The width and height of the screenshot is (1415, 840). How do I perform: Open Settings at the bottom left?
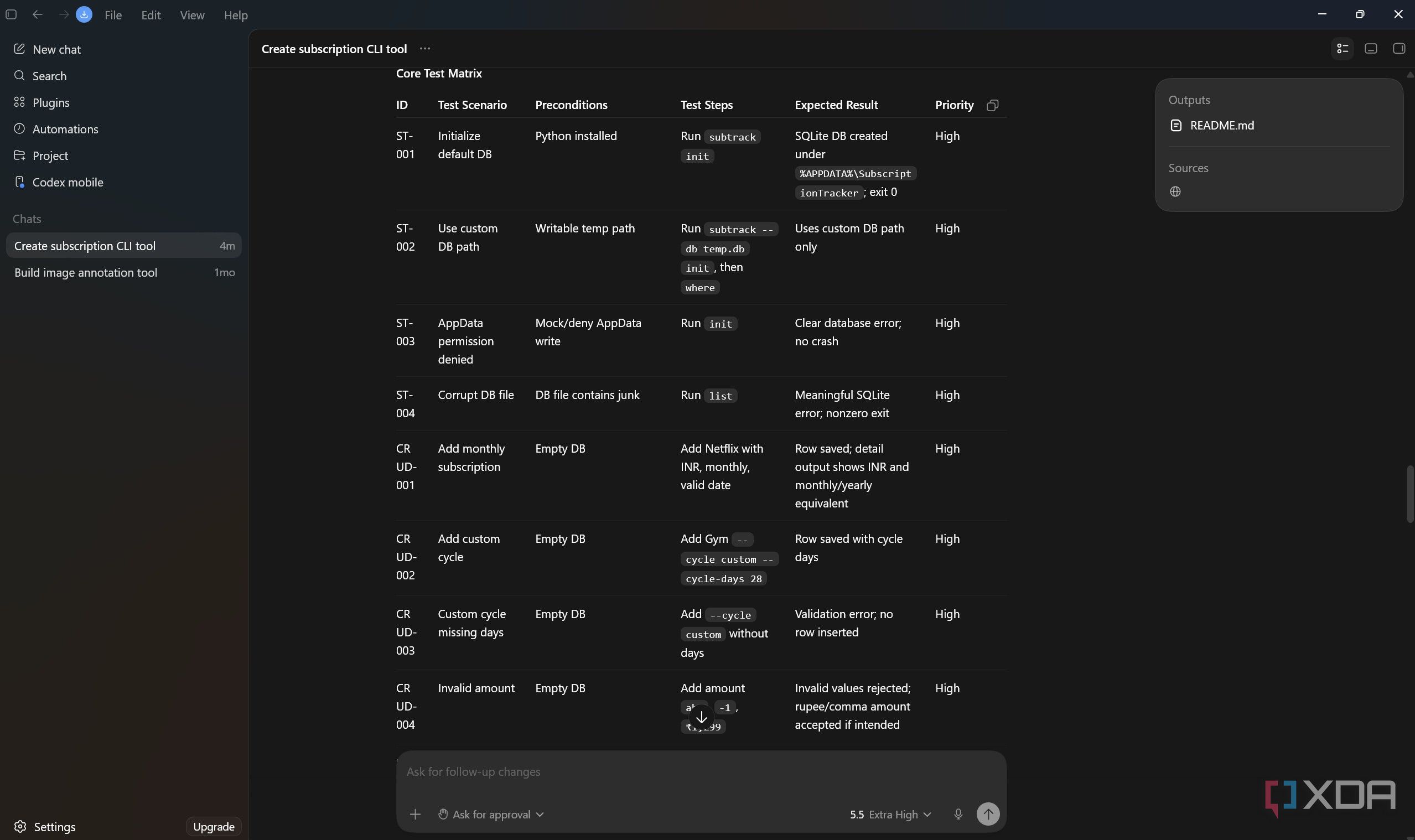[45, 826]
